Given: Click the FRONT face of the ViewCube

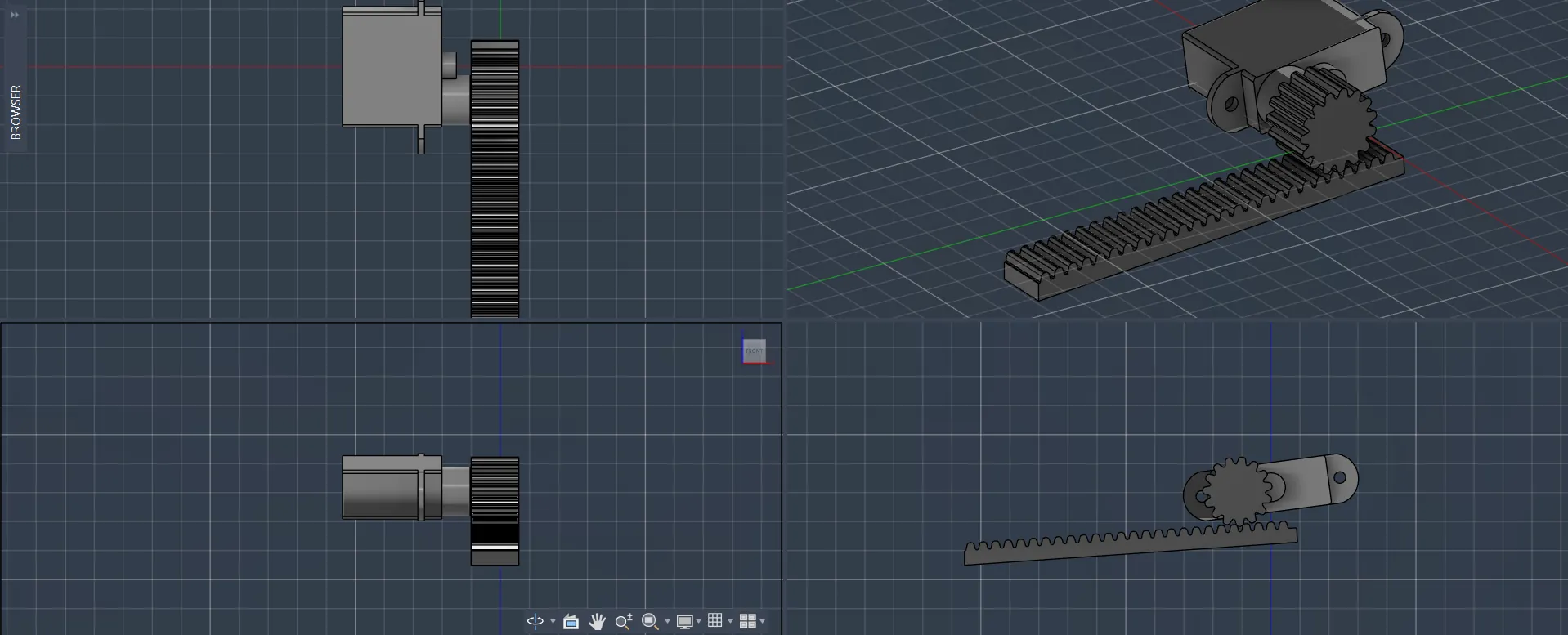Looking at the screenshot, I should 755,351.
